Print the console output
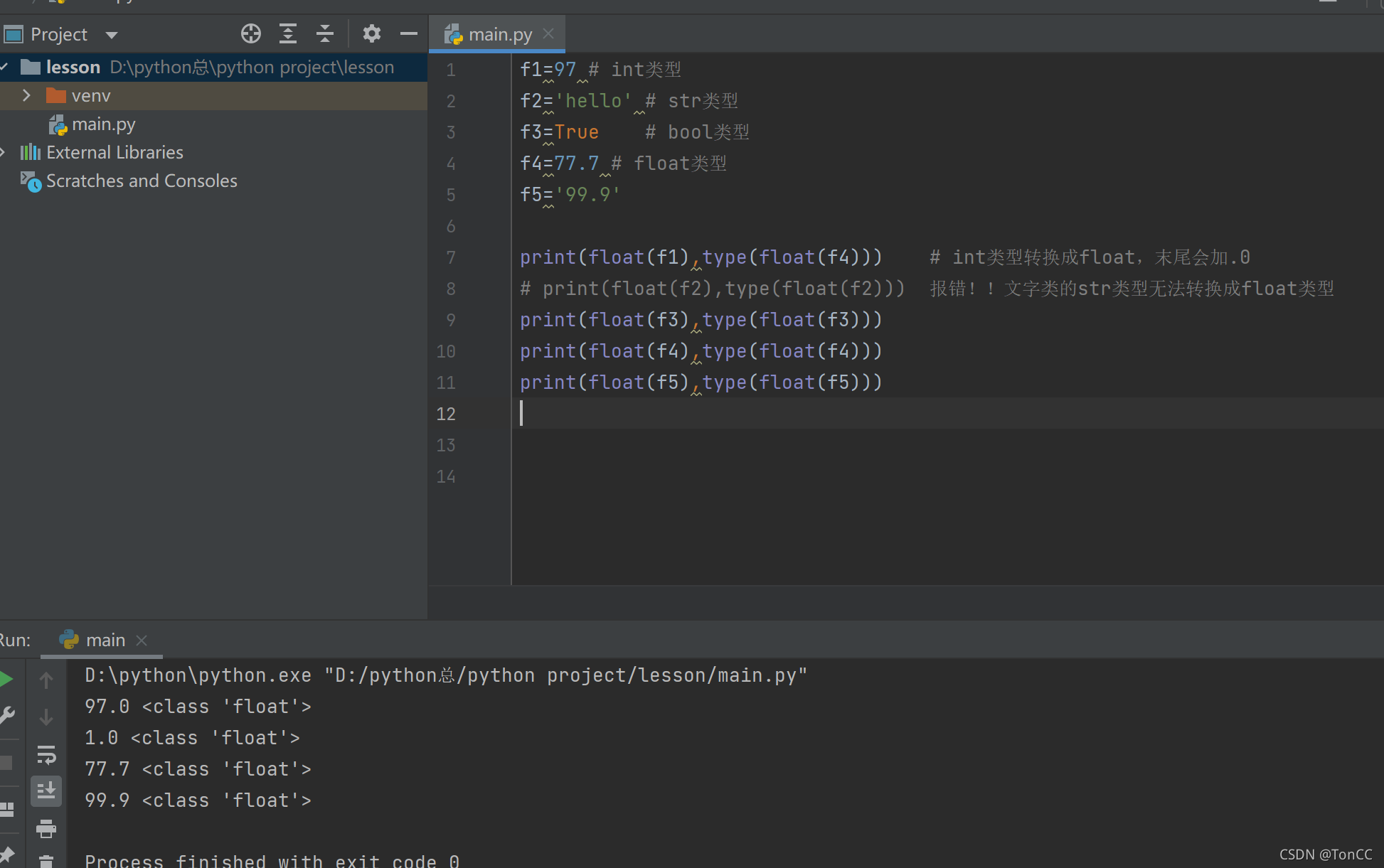 point(46,828)
